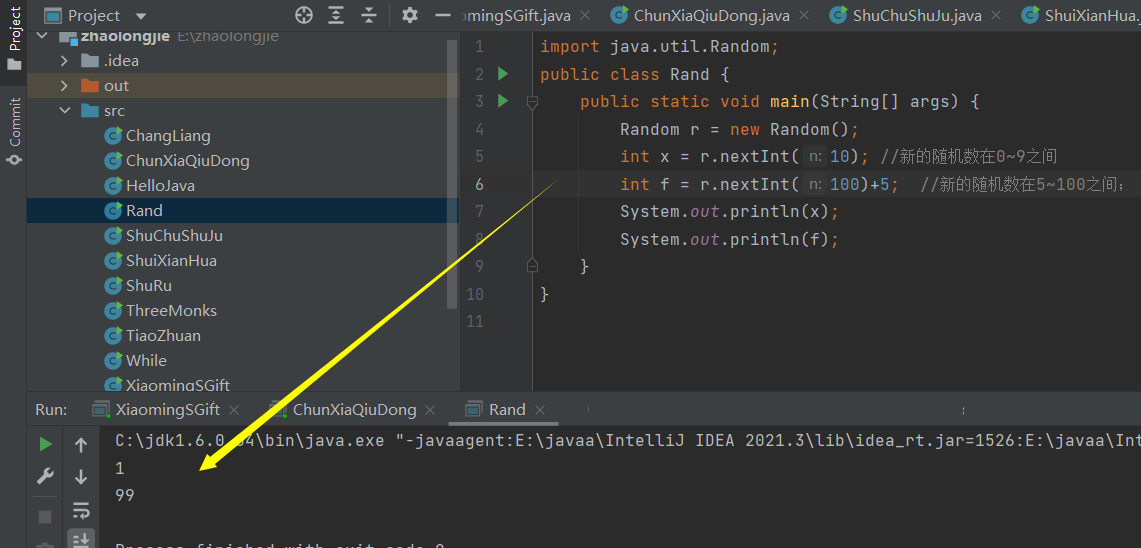Select Rand class in project tree
1141x548 pixels.
click(x=144, y=211)
